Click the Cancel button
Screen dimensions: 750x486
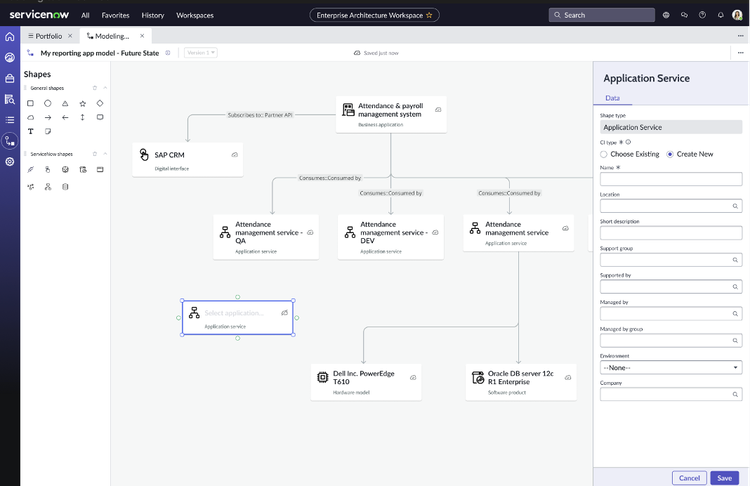click(x=689, y=478)
